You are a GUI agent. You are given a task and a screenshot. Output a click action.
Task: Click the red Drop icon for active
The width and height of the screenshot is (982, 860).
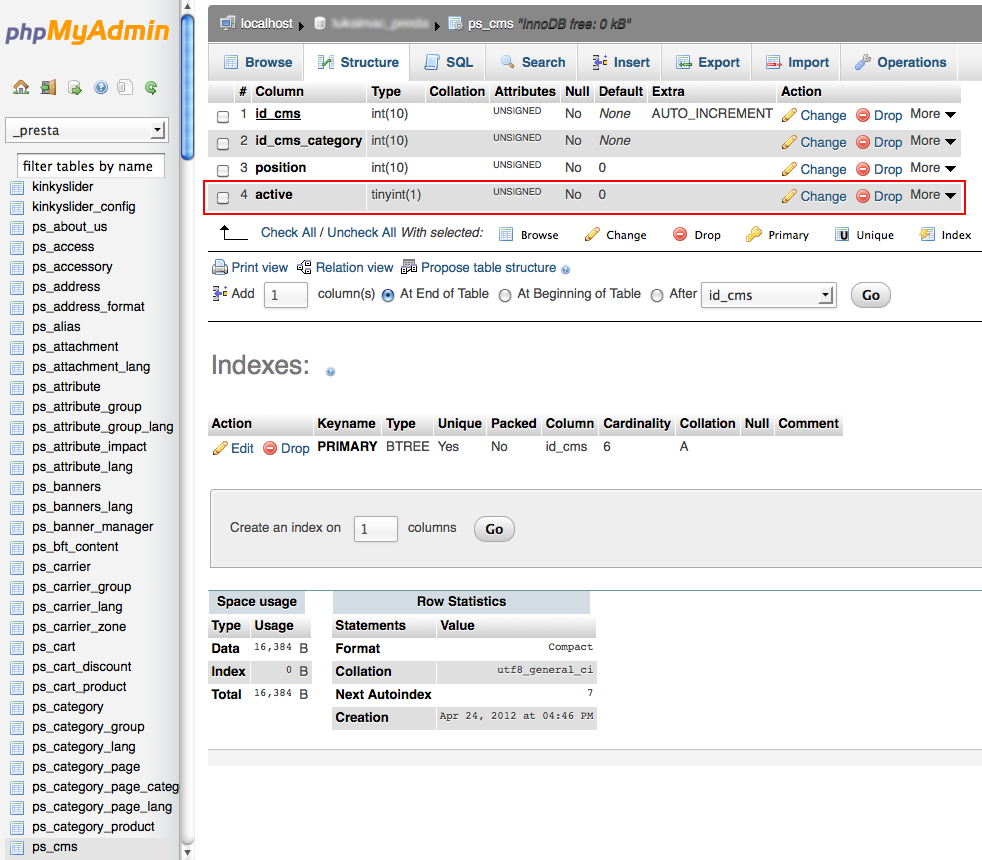[863, 196]
